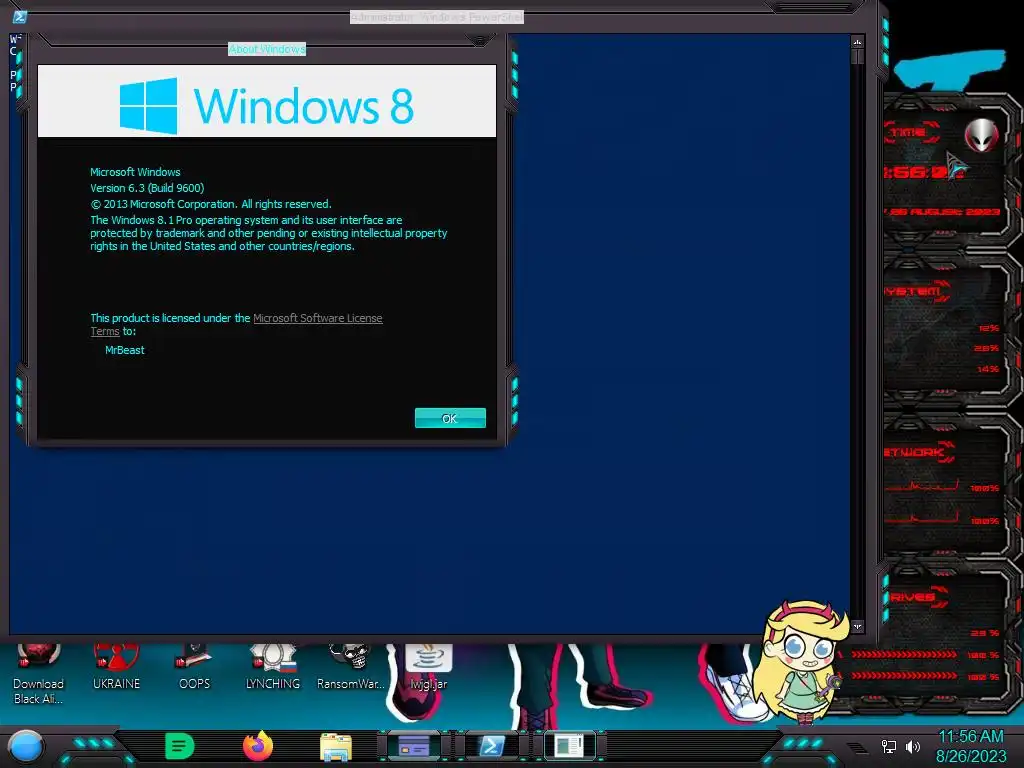
Task: Click the blonde cartoon girl desktop mascot
Action: (x=803, y=661)
